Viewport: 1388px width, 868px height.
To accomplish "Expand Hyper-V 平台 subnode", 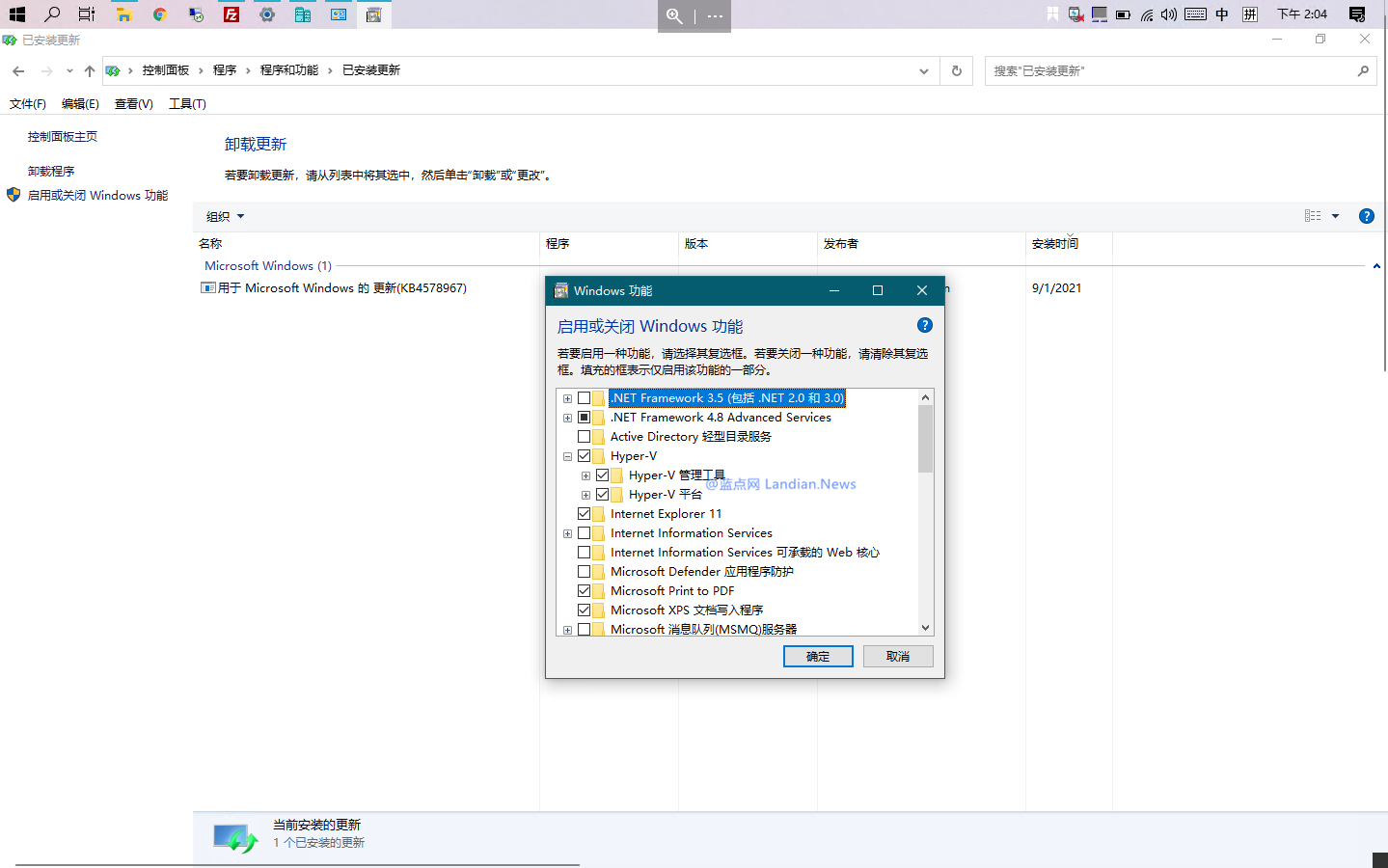I will tap(585, 495).
